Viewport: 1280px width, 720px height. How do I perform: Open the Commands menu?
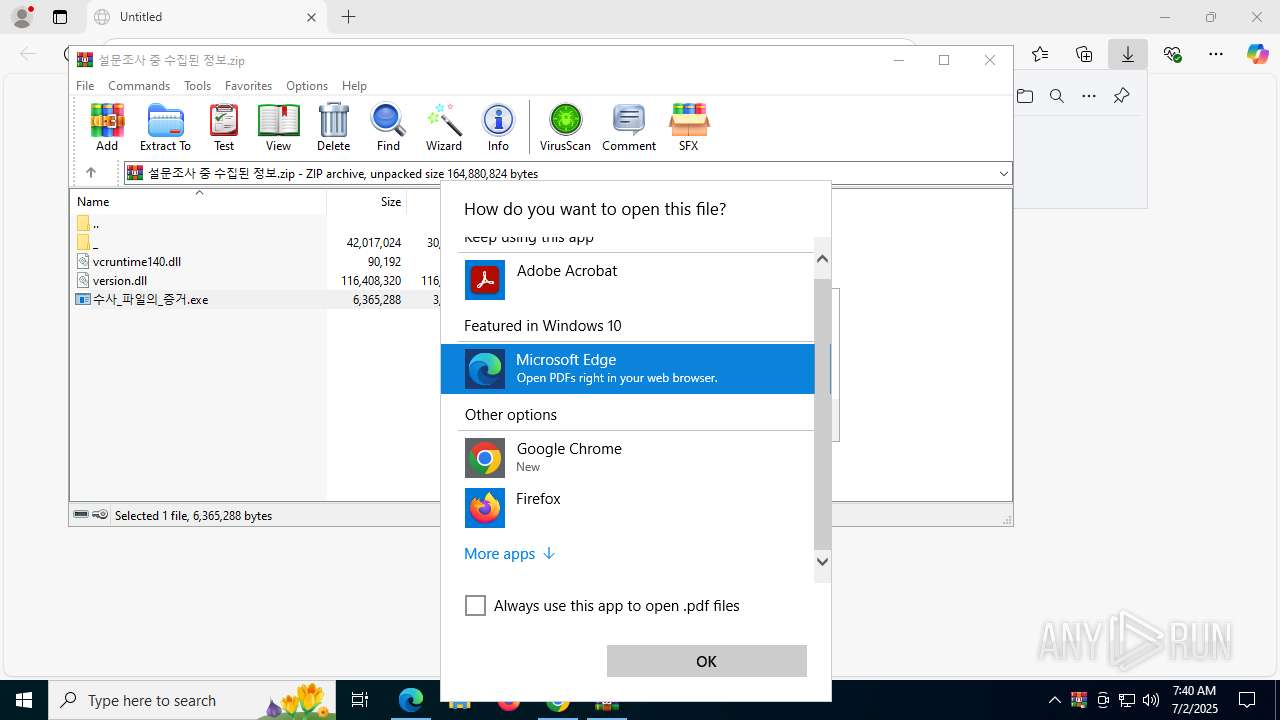click(x=139, y=86)
